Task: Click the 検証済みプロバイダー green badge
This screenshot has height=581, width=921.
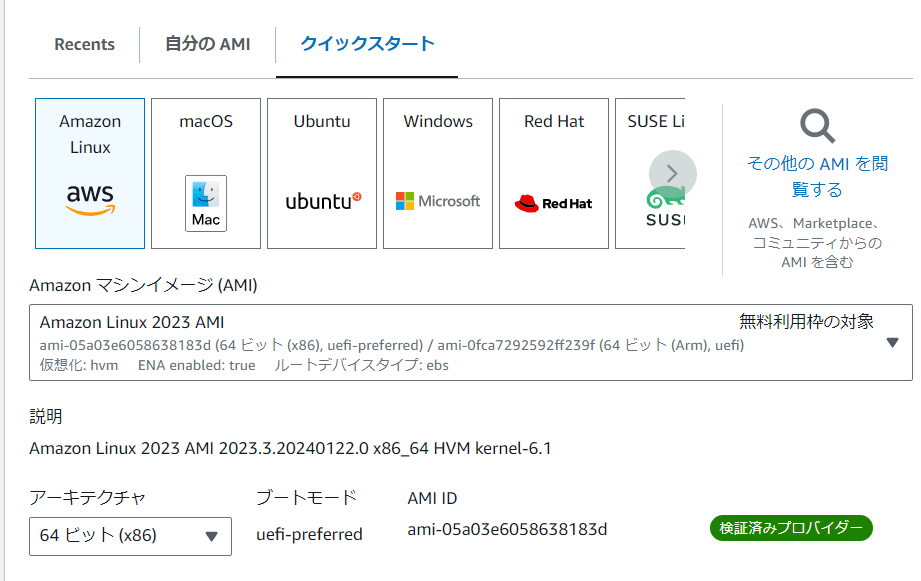Action: (x=791, y=528)
